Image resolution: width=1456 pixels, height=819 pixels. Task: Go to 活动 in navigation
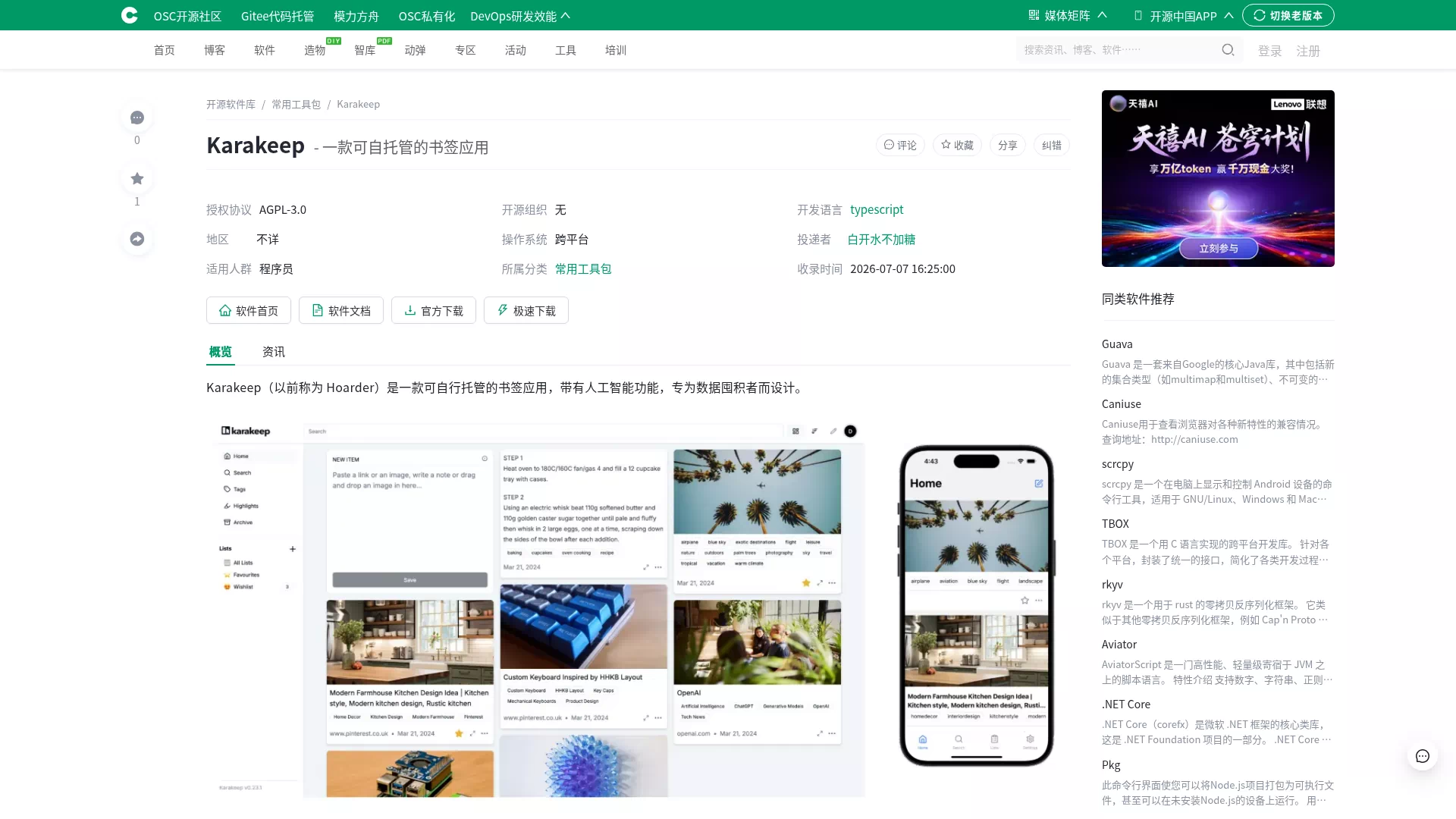(516, 50)
